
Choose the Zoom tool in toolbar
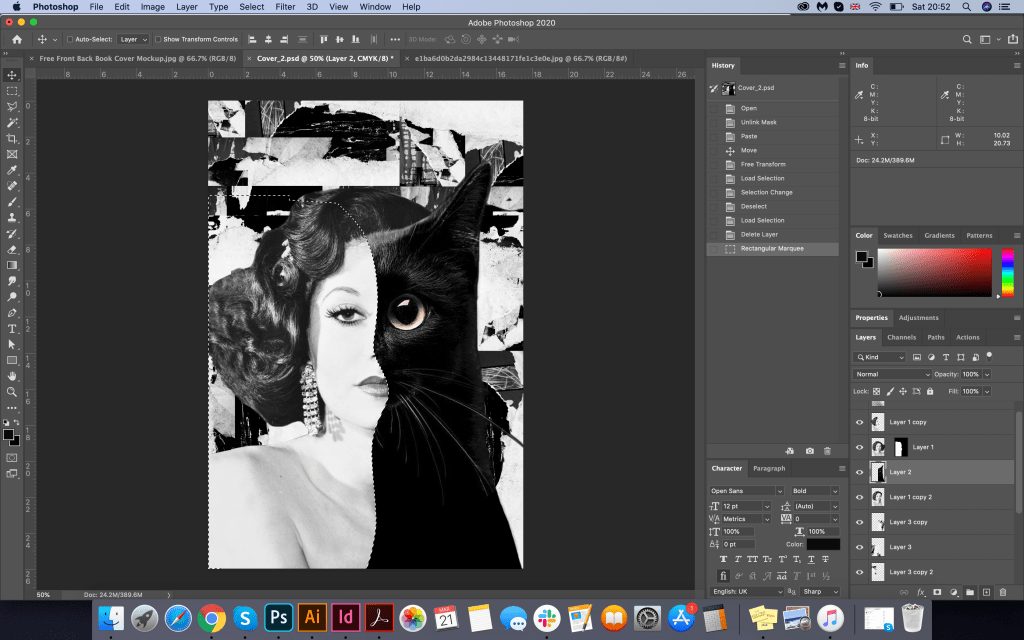coord(12,392)
